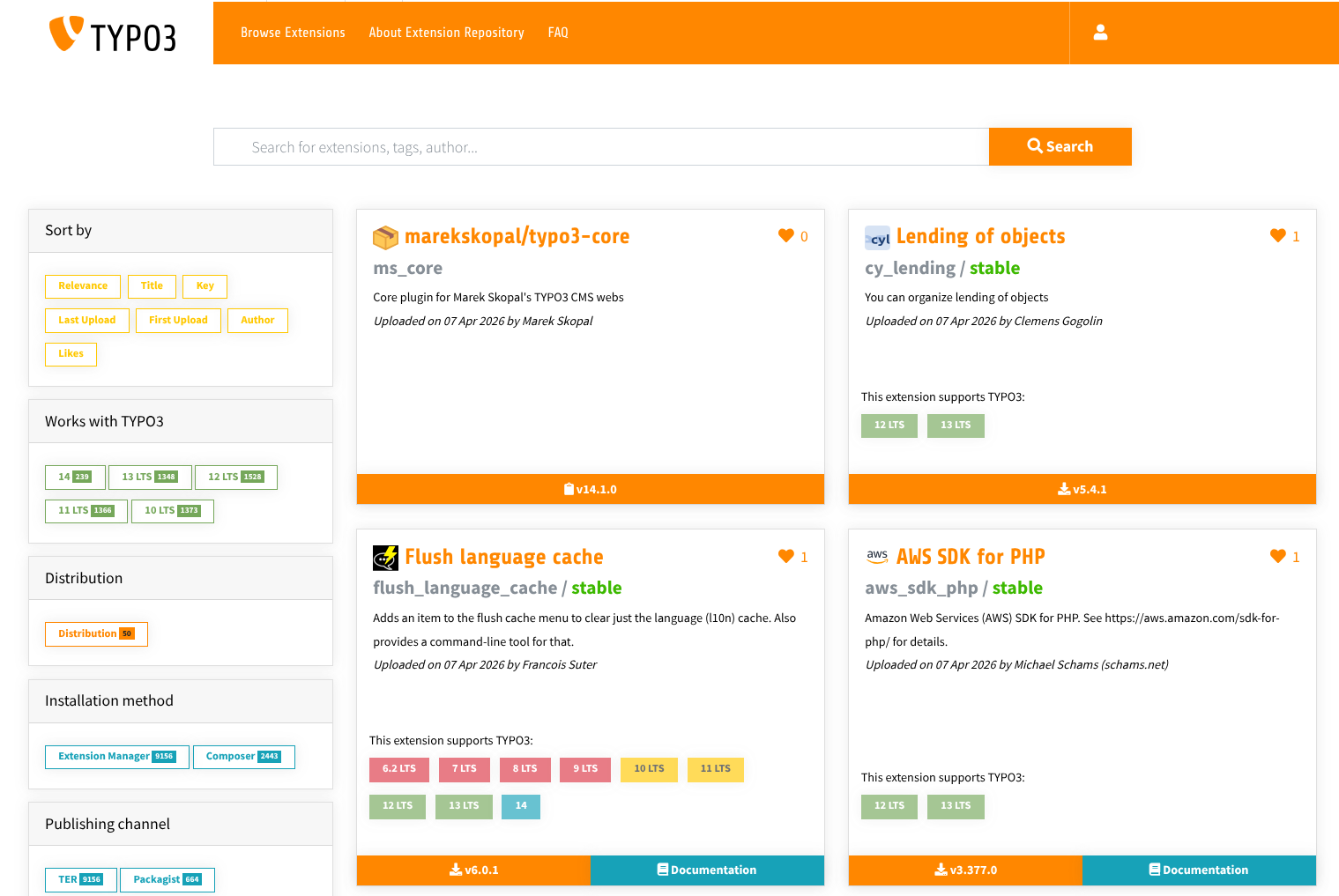Click the Flush language cache extension icon
Image resolution: width=1339 pixels, height=896 pixels.
[x=385, y=558]
